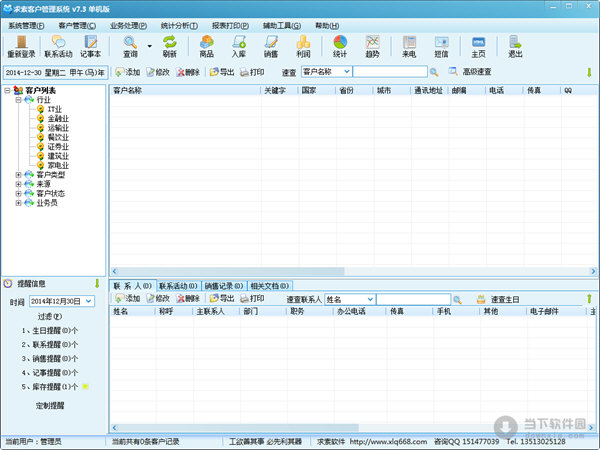Viewport: 600px width, 450px height.
Task: Open the 记事本 notebook tool
Action: [91, 46]
